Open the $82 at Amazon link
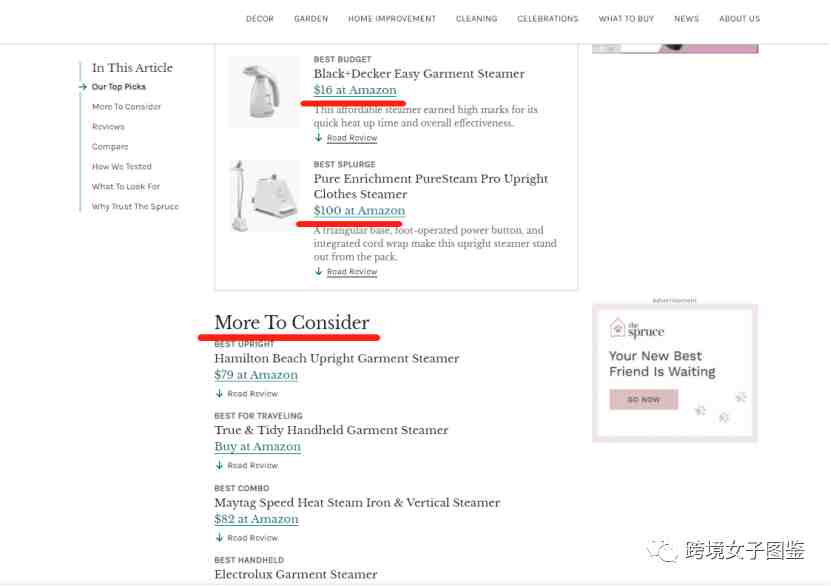The width and height of the screenshot is (831, 586). [257, 519]
